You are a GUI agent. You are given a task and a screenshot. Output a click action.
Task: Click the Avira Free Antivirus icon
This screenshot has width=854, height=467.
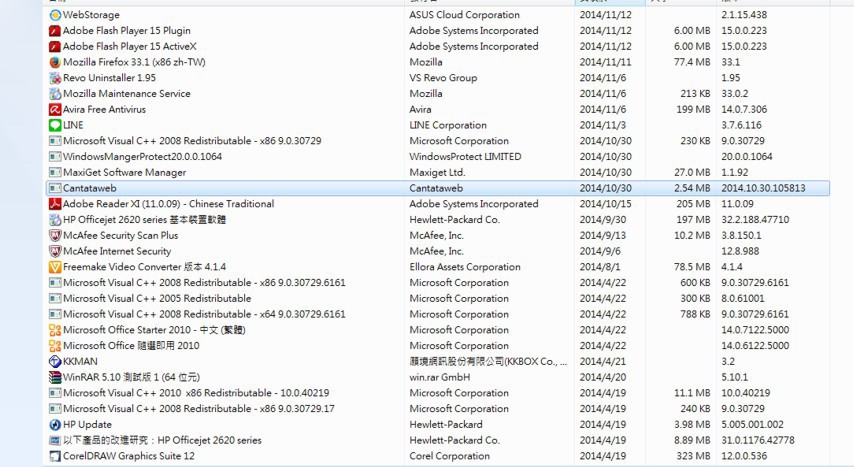click(x=55, y=110)
